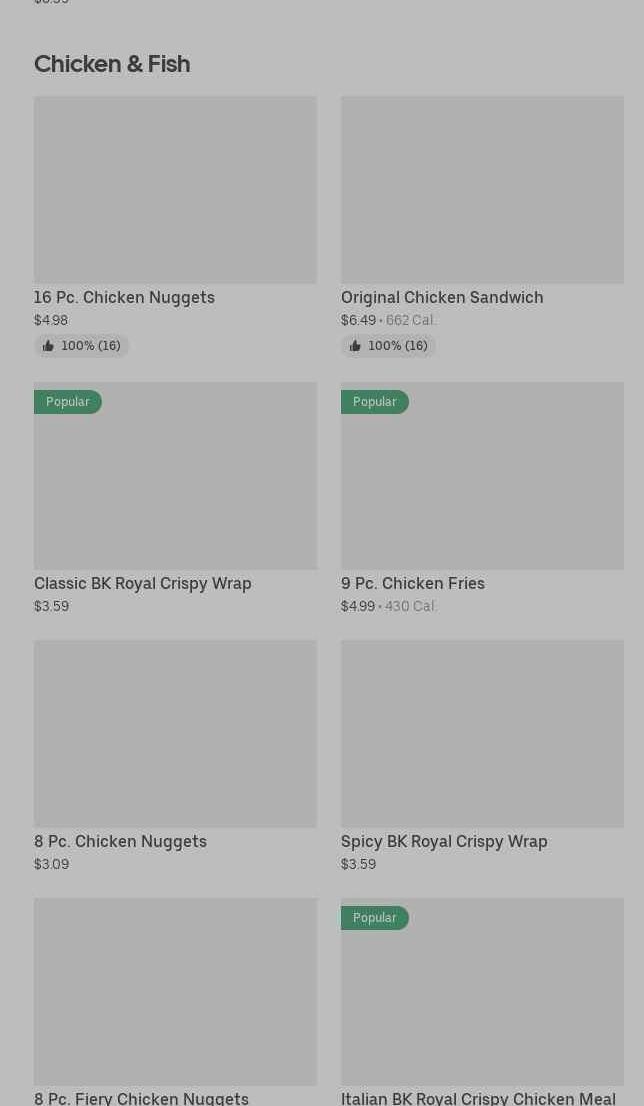Select the Classic BK Royal Crispy Wrap image
The image size is (644, 1106).
tap(175, 476)
